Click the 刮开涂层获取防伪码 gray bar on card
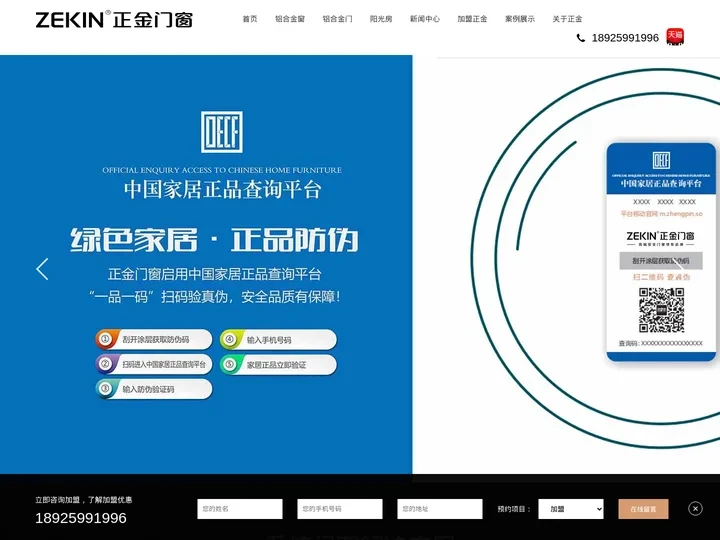The image size is (720, 540). [x=661, y=261]
